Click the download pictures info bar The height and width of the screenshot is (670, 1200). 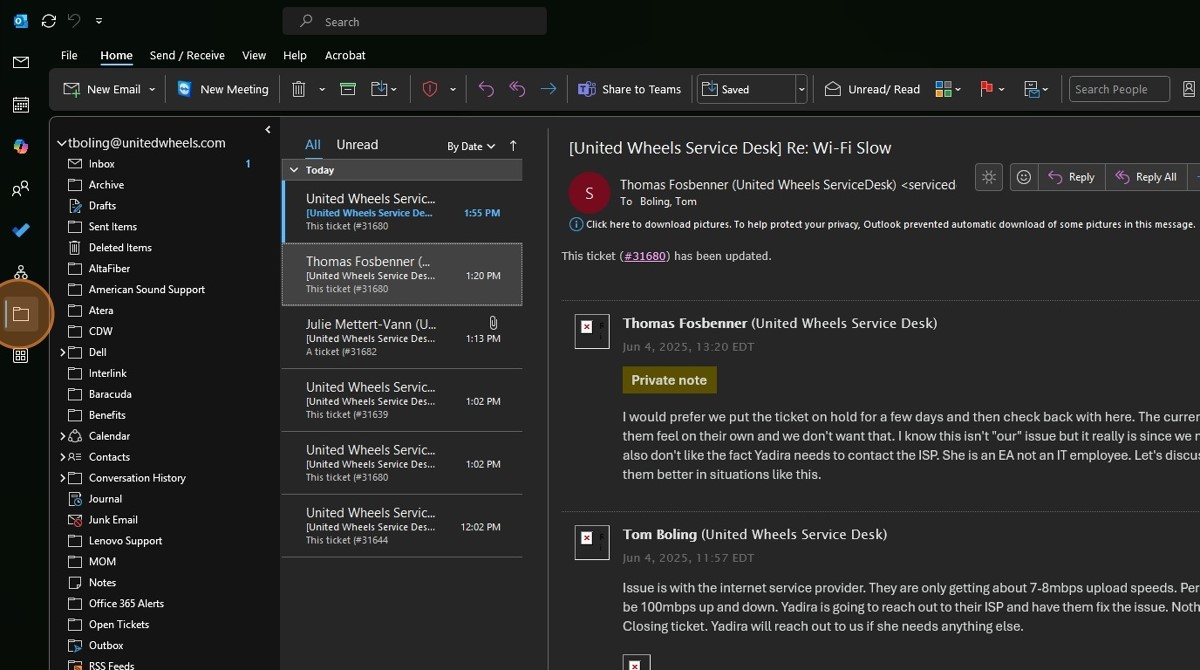coord(883,224)
